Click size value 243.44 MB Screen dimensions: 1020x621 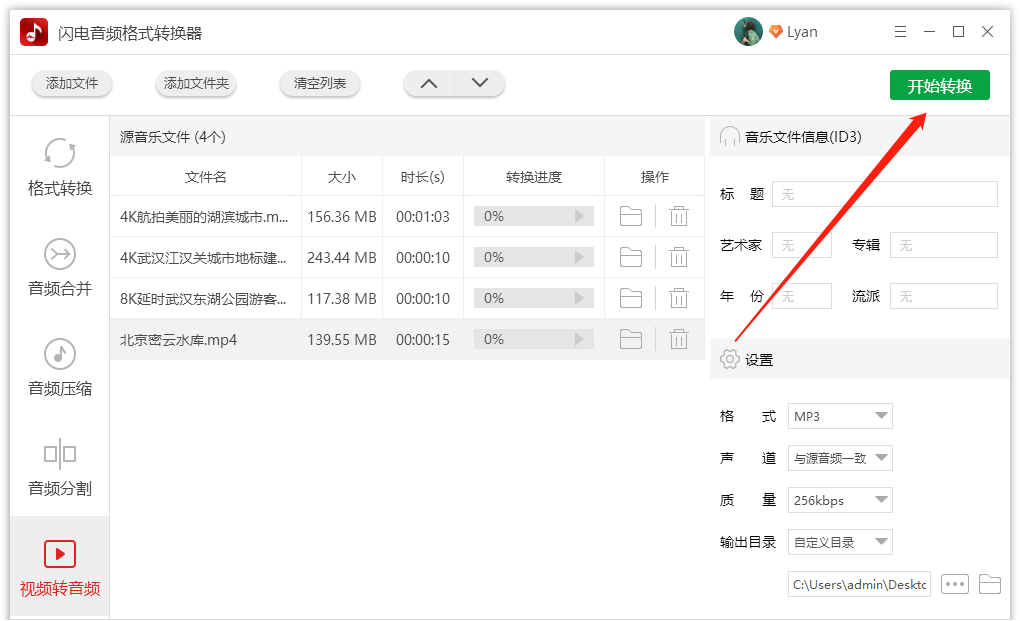pos(342,258)
